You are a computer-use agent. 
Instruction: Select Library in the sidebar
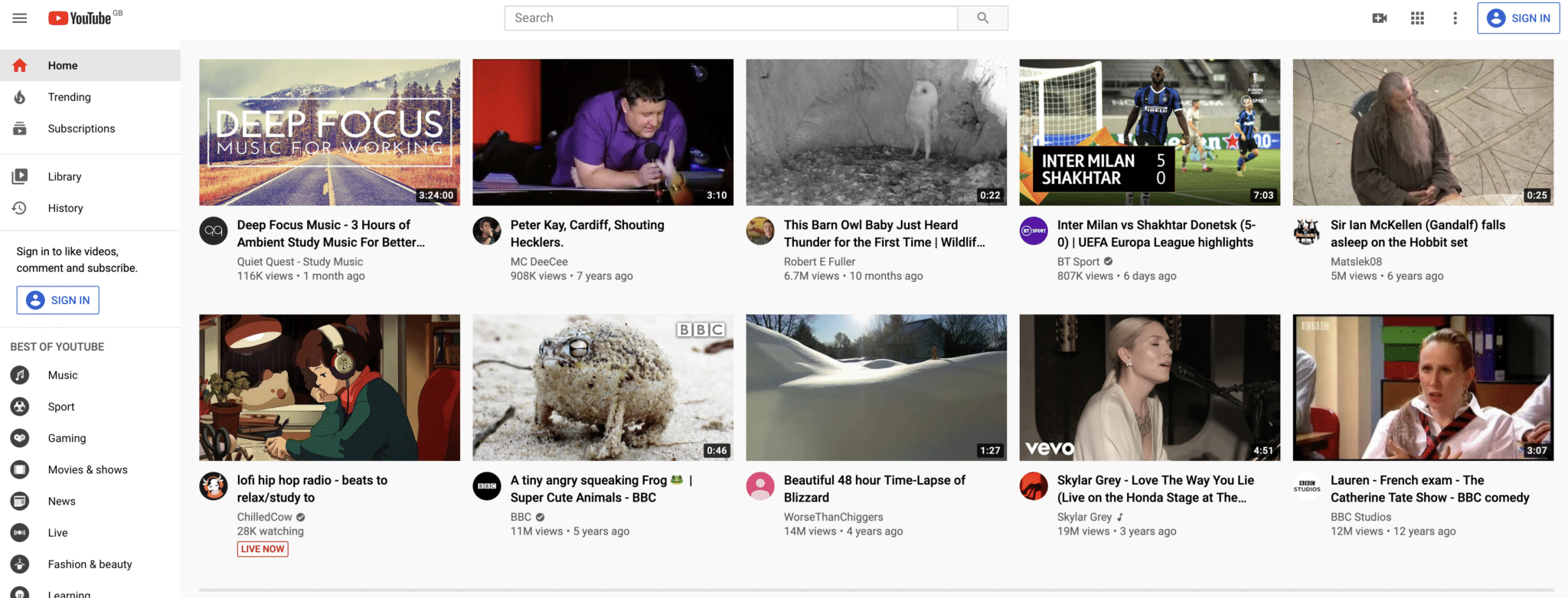[x=90, y=176]
